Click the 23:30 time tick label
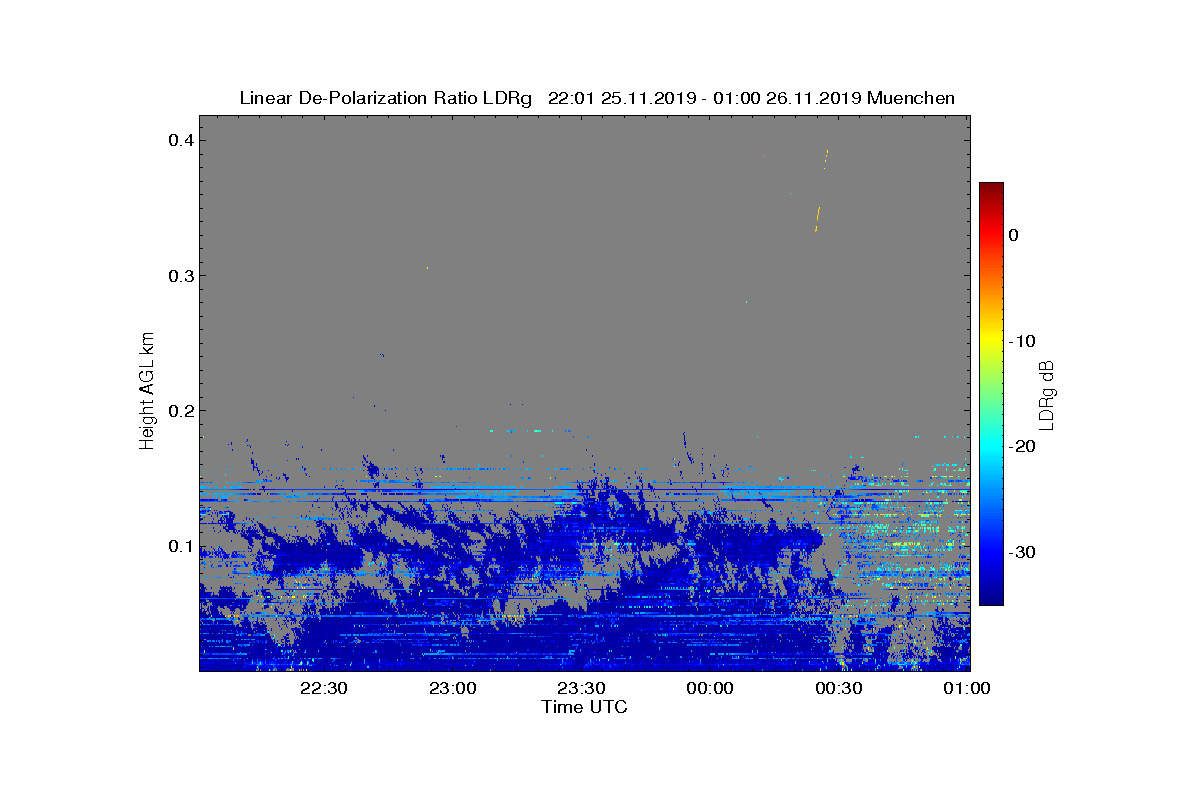The height and width of the screenshot is (800, 1200). (582, 688)
